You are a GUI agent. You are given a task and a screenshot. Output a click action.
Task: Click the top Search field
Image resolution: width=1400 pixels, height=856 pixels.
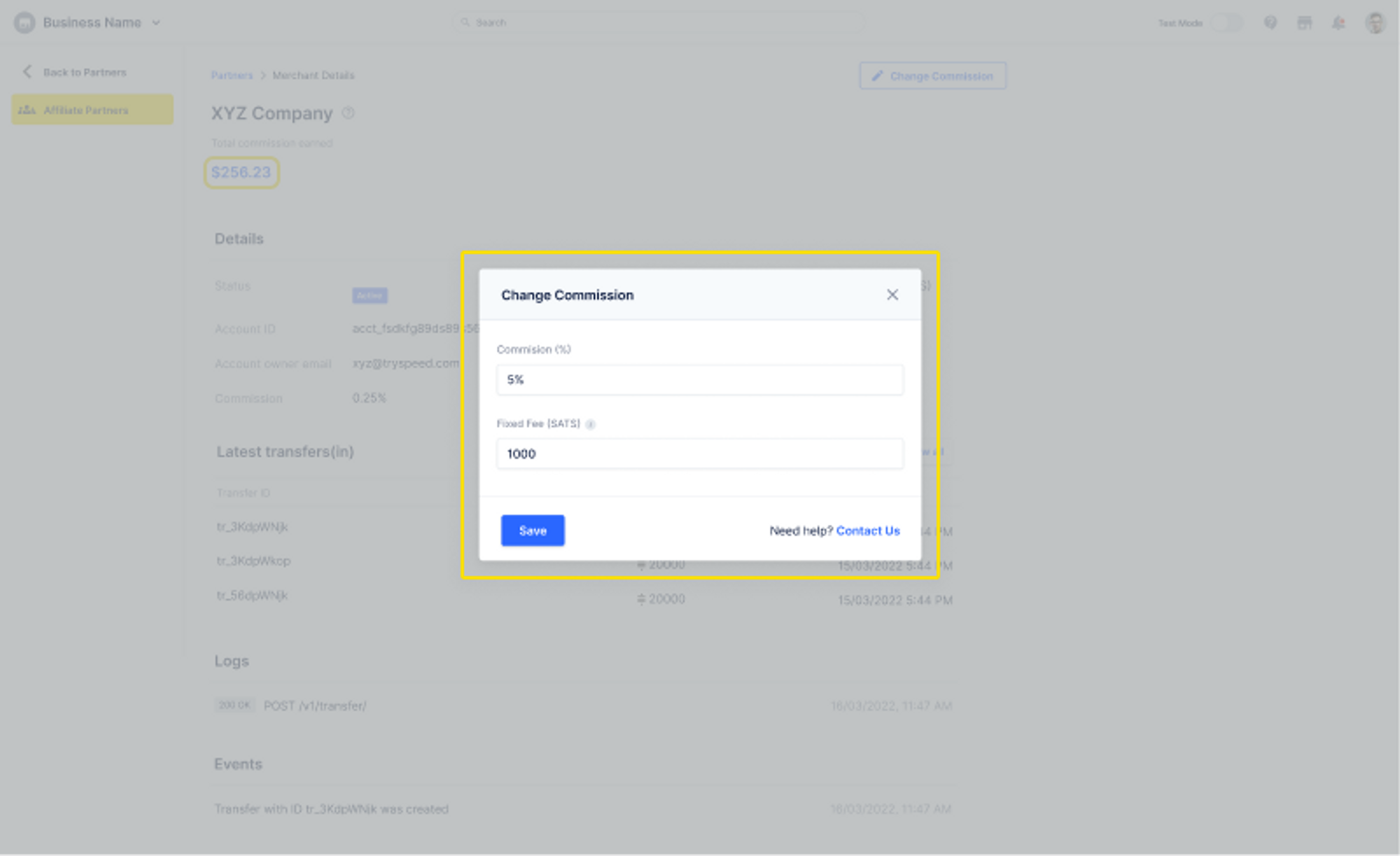[x=658, y=23]
